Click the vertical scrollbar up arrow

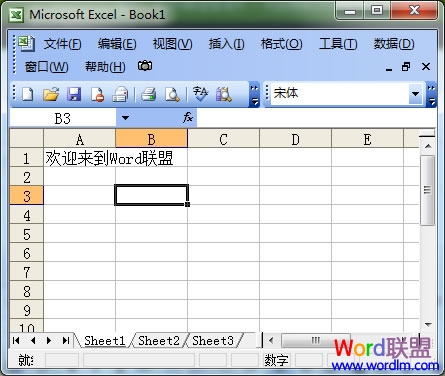pyautogui.click(x=428, y=146)
